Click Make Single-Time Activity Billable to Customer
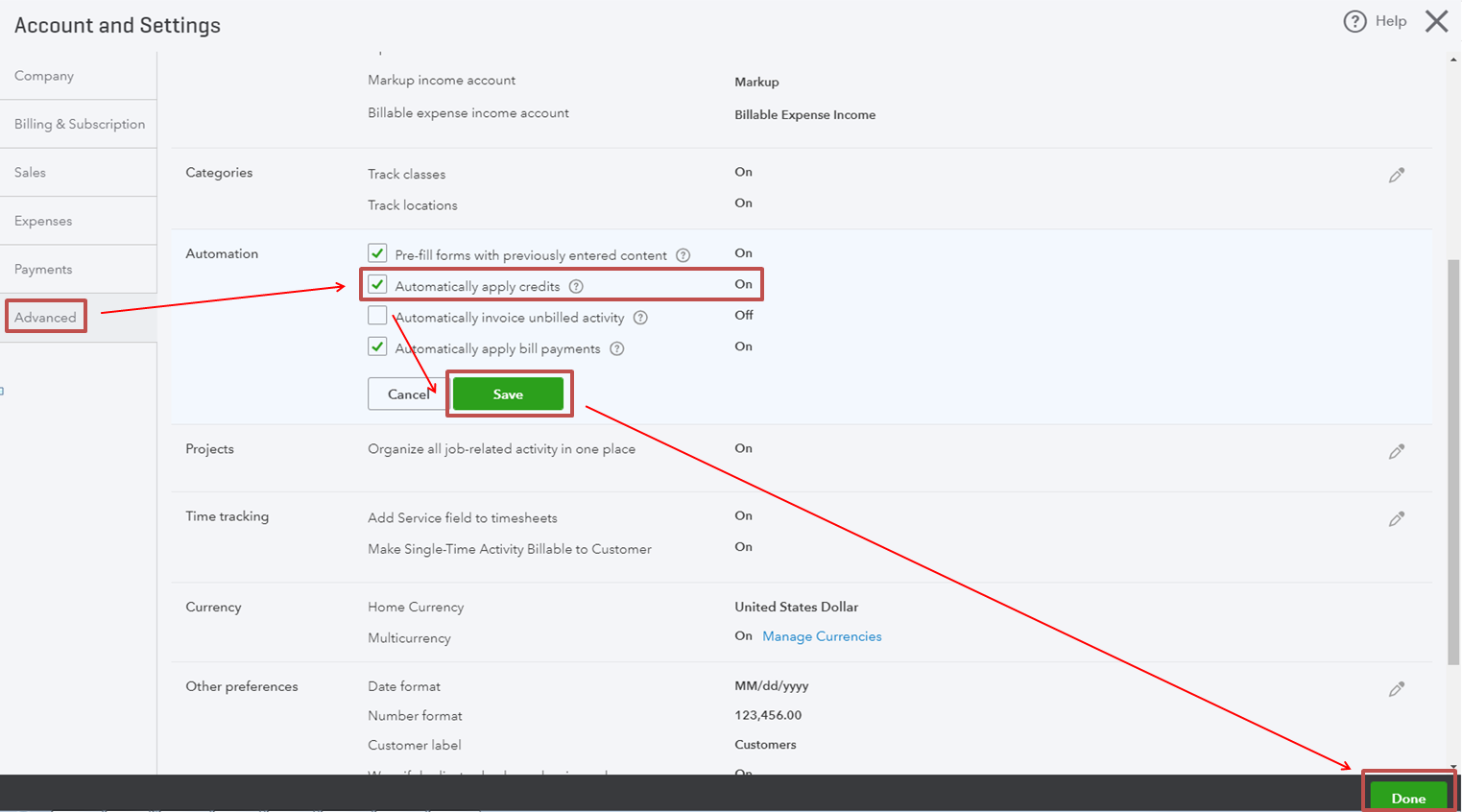Screen dimensions: 1462x812 [x=510, y=549]
